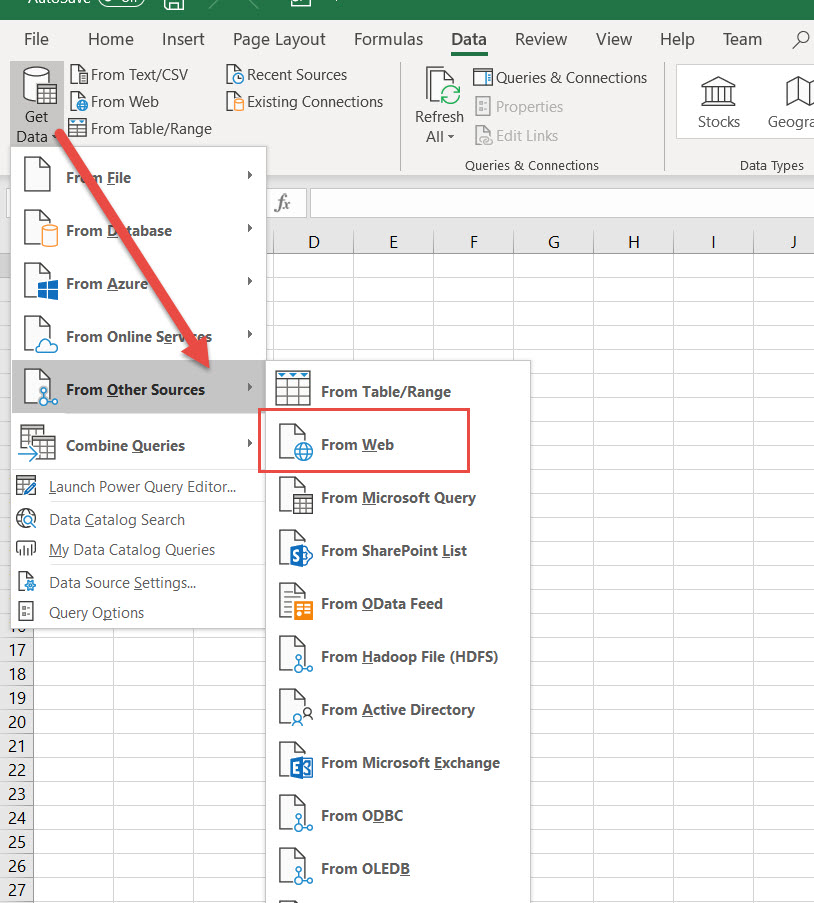
Task: Choose From OLEDB
Action: (x=397, y=868)
